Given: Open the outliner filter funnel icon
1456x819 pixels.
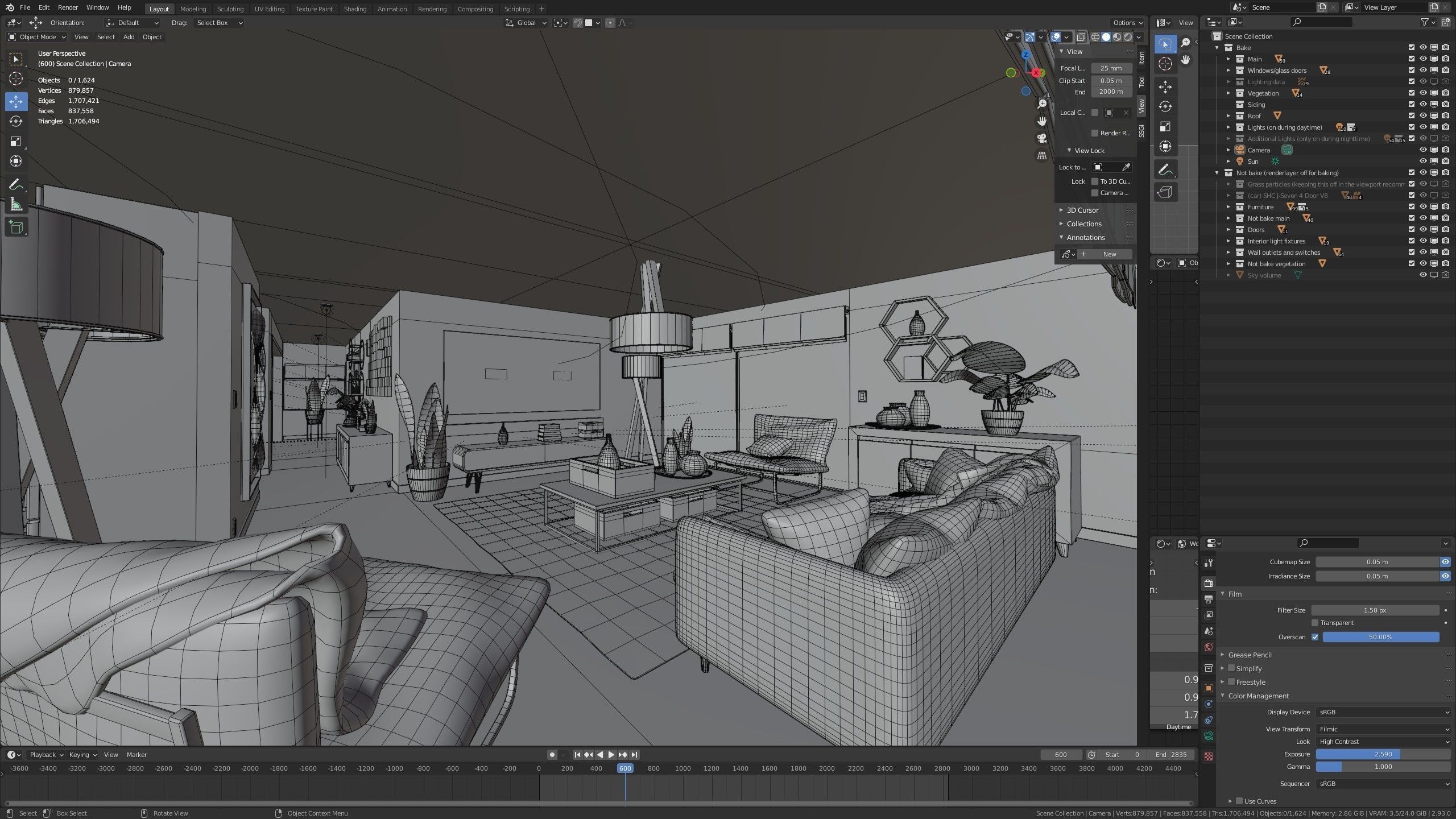Looking at the screenshot, I should [1424, 22].
